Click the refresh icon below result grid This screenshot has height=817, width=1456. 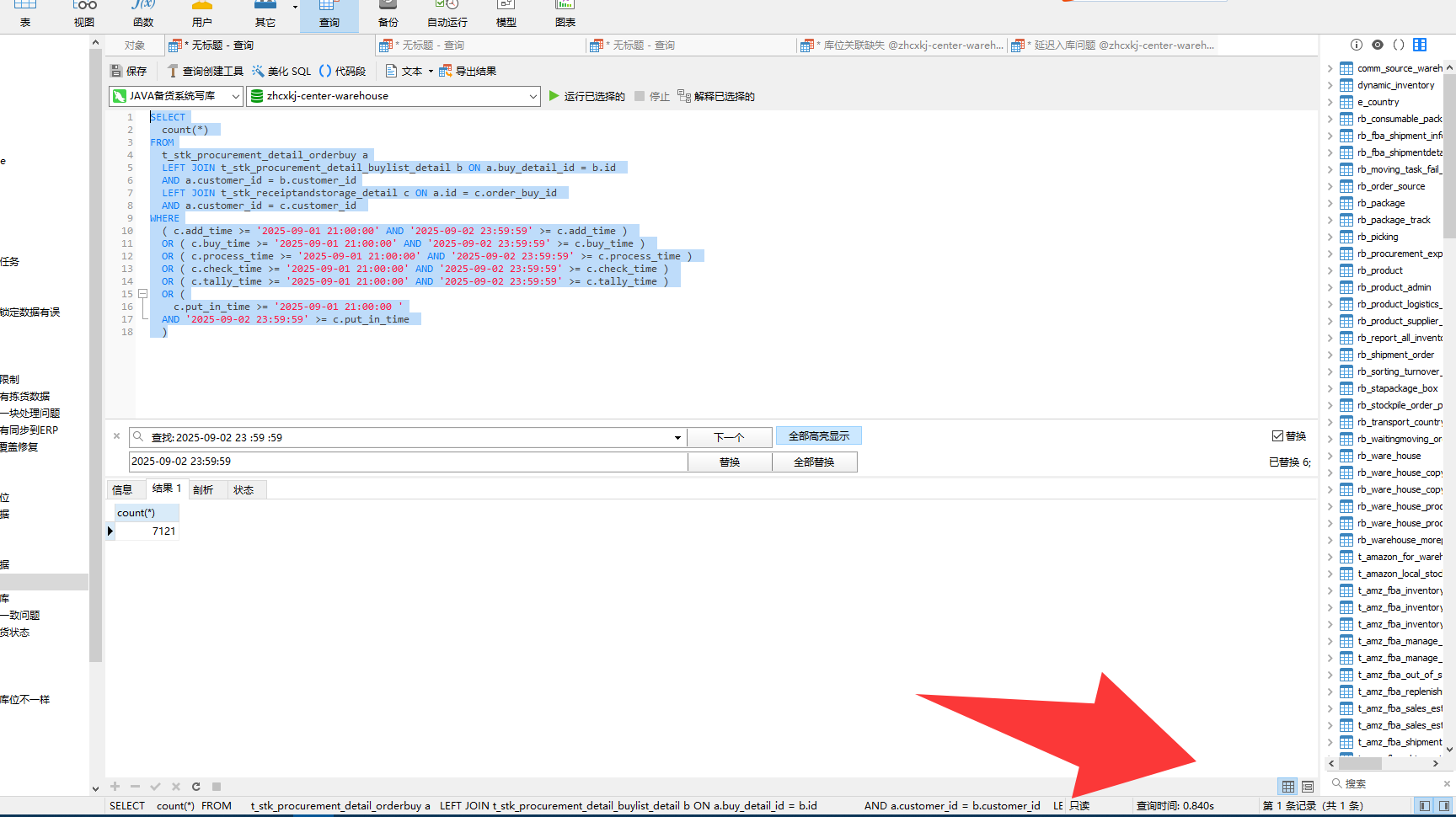[x=196, y=787]
